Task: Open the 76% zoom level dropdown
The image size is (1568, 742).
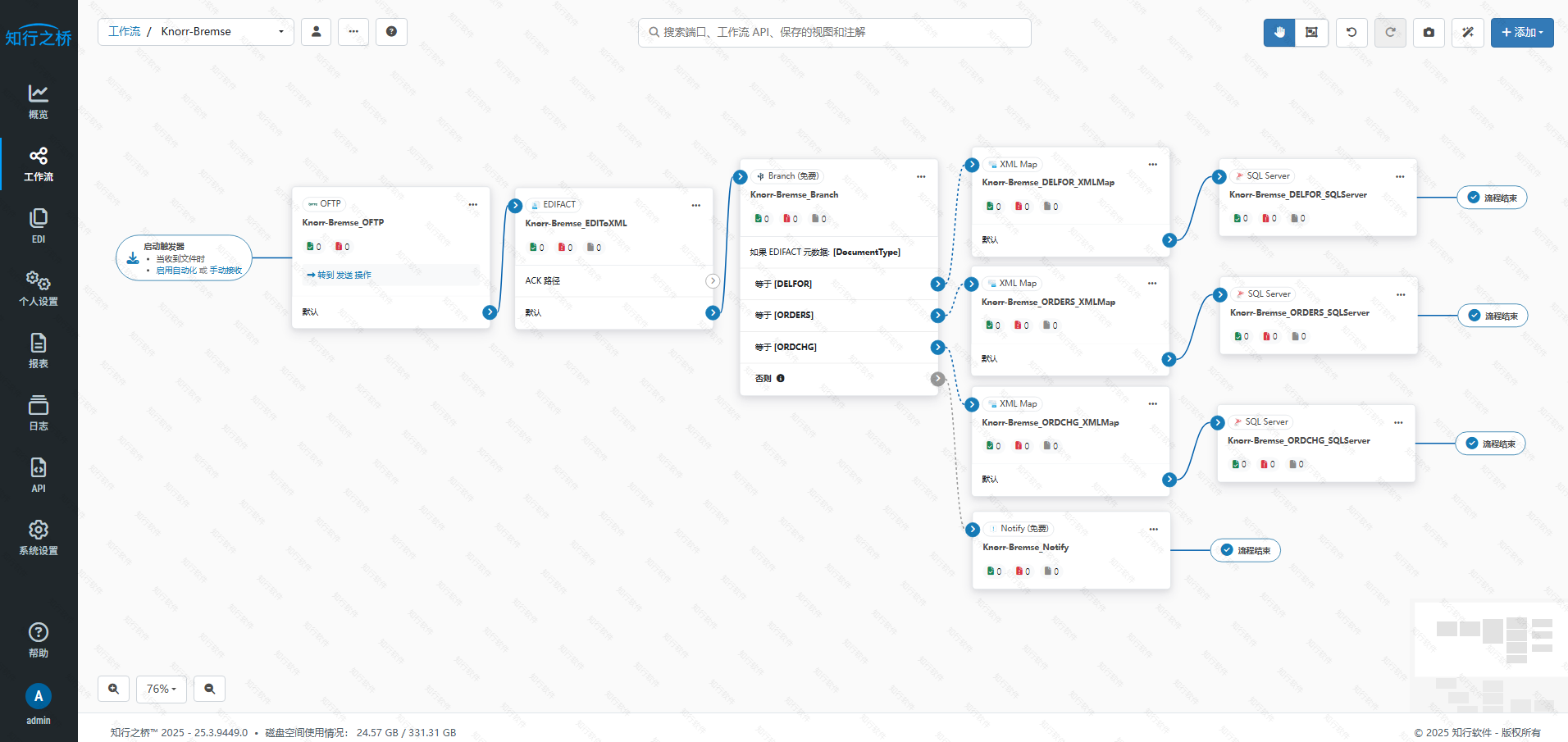Action: tap(162, 689)
